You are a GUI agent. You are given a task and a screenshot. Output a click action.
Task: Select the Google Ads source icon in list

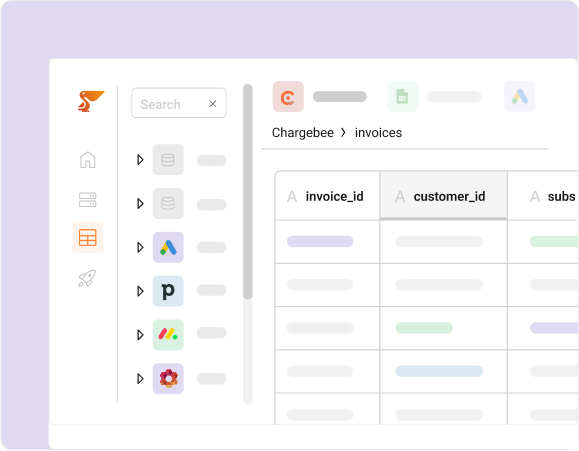coord(168,247)
